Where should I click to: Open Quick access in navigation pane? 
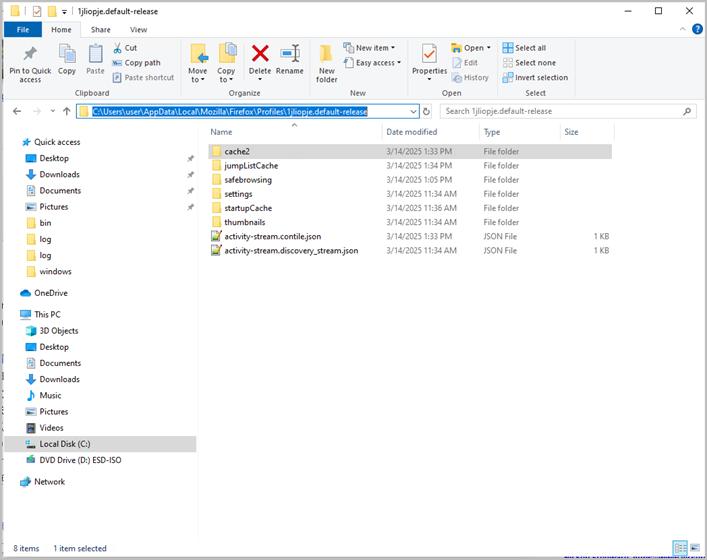tap(51, 142)
